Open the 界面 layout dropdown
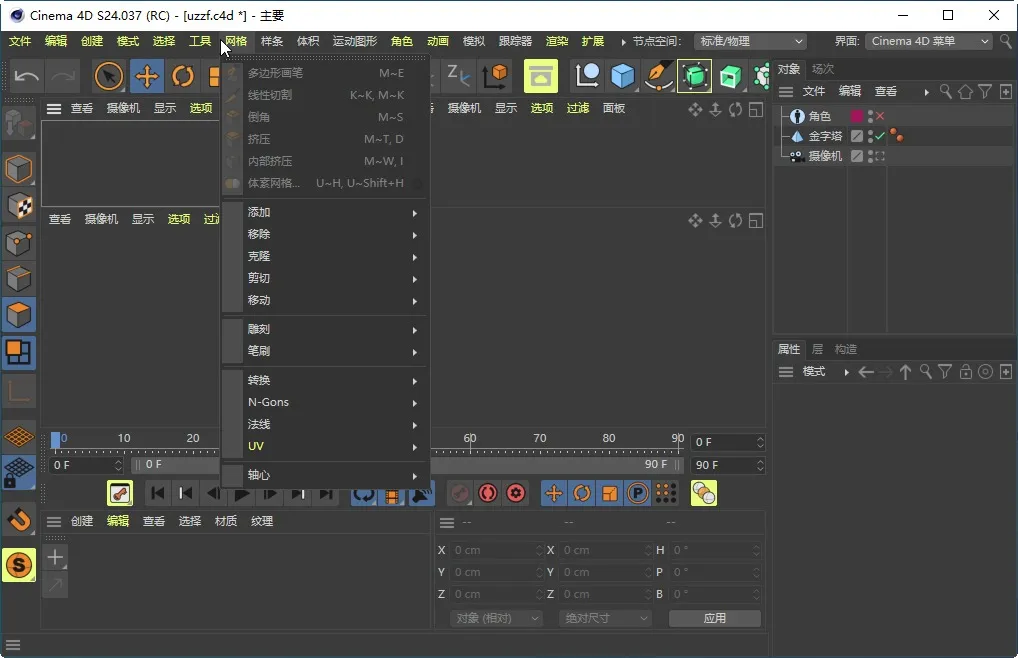Viewport: 1018px width, 658px height. point(928,41)
